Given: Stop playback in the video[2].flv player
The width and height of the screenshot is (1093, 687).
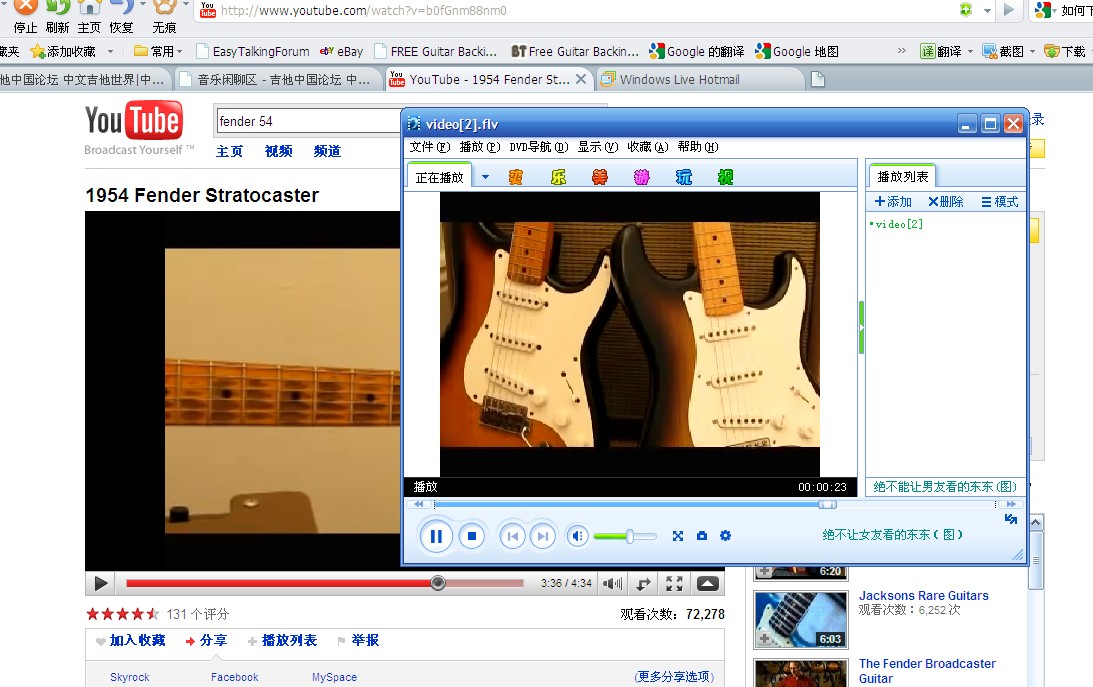Looking at the screenshot, I should [472, 537].
